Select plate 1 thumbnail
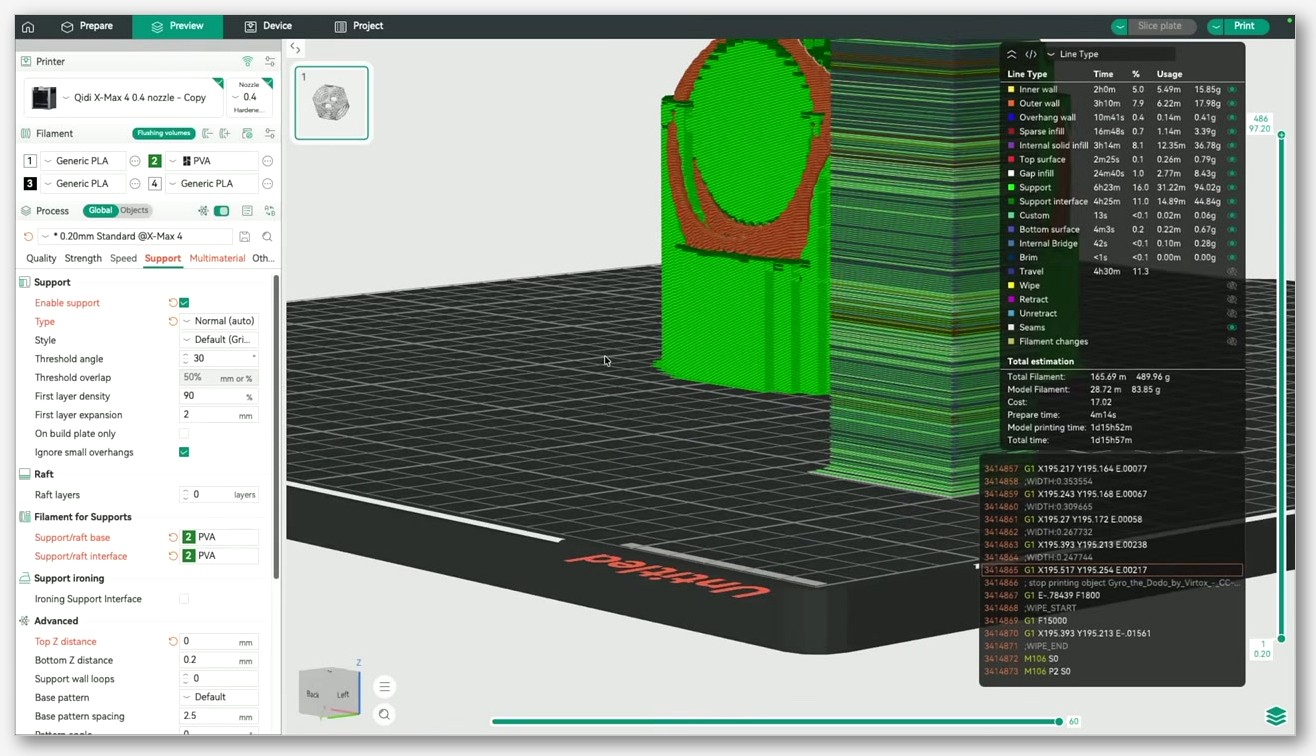Screen dimensions: 1316x756 [x=332, y=102]
